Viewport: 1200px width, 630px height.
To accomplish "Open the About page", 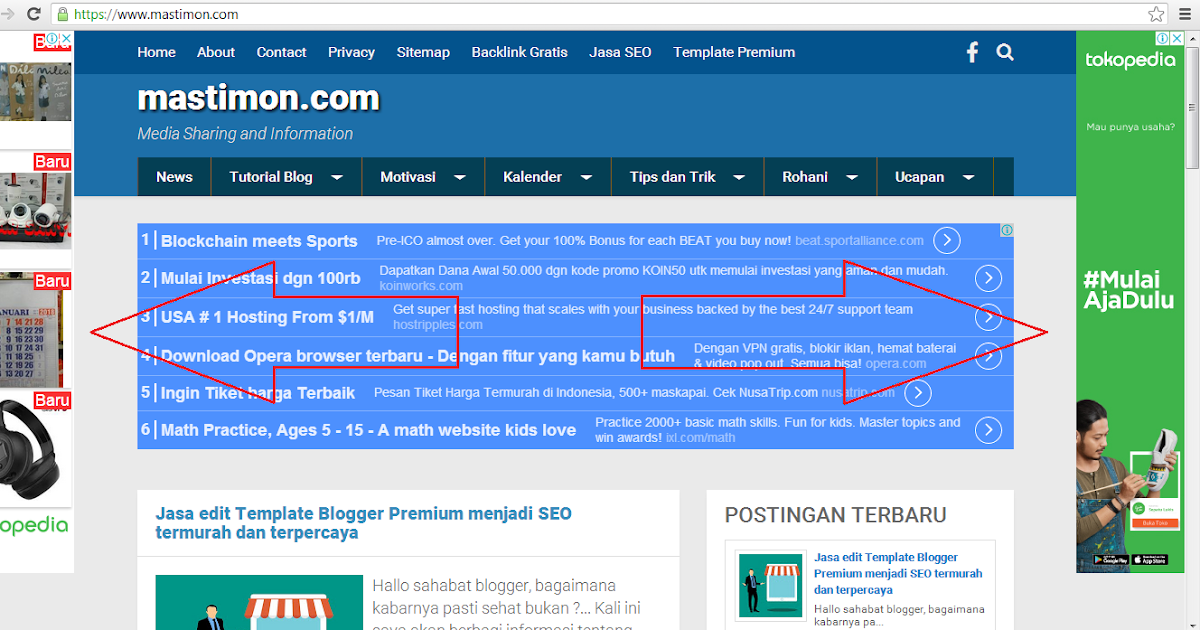I will 216,52.
